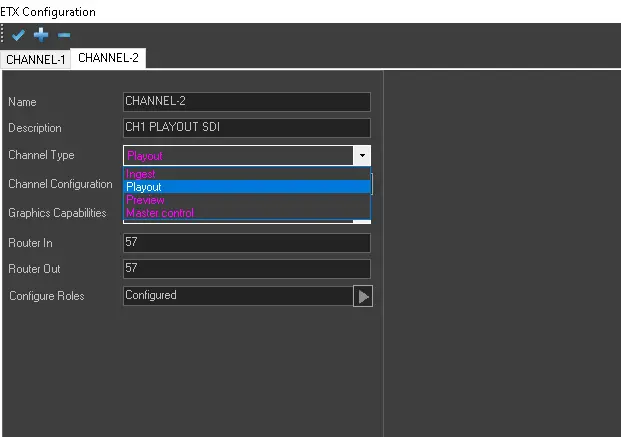Click the Configure Roles status field
The height and width of the screenshot is (437, 621).
pos(236,296)
